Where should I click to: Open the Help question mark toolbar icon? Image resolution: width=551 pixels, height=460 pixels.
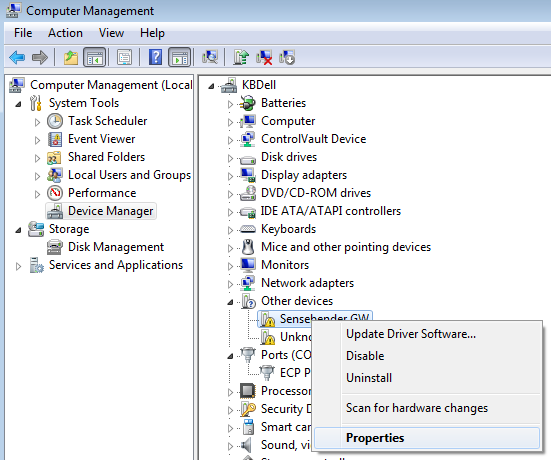pos(155,57)
